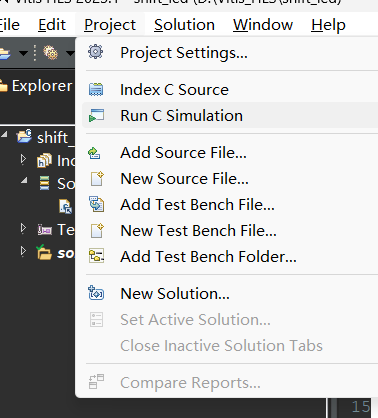Open the Solution menu

(184, 25)
